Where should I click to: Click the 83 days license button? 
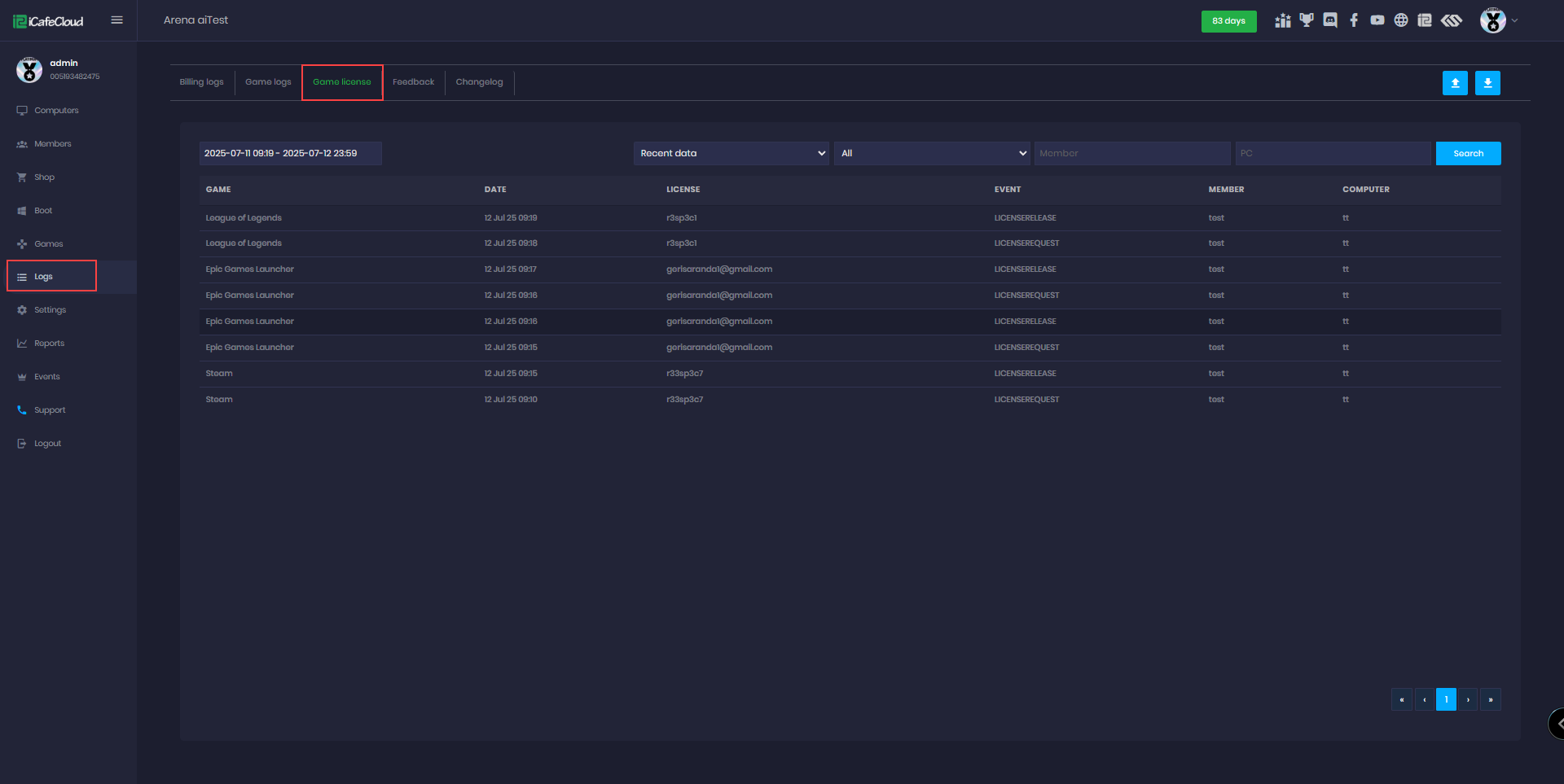[x=1228, y=21]
